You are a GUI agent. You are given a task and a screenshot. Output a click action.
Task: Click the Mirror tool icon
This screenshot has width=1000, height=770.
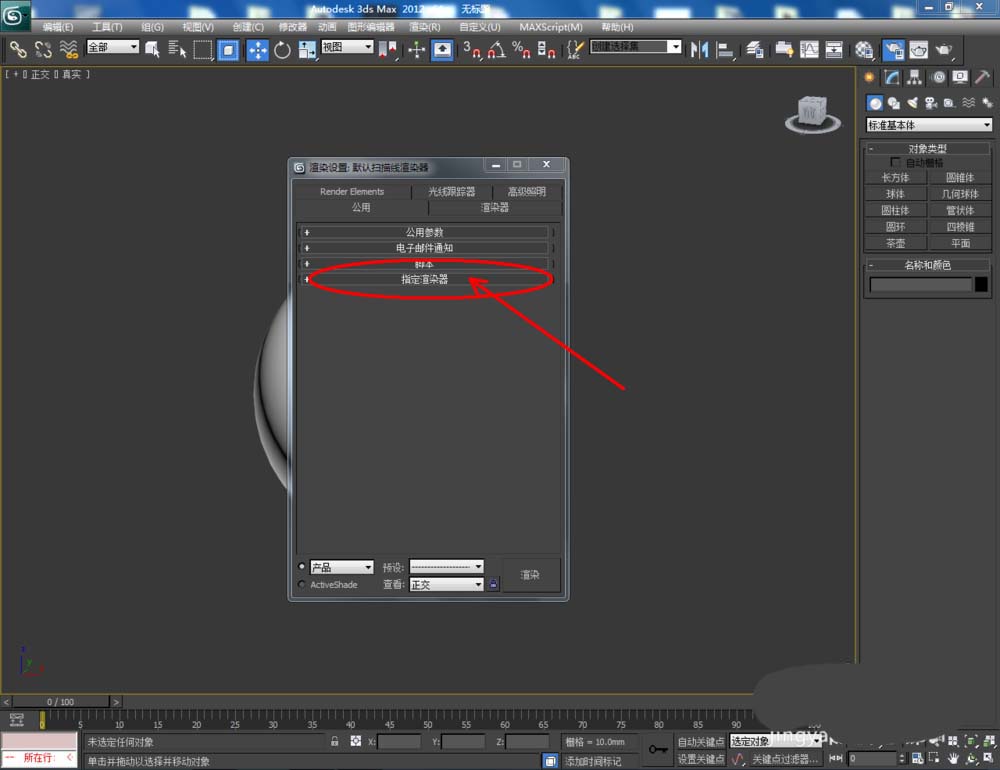point(699,49)
